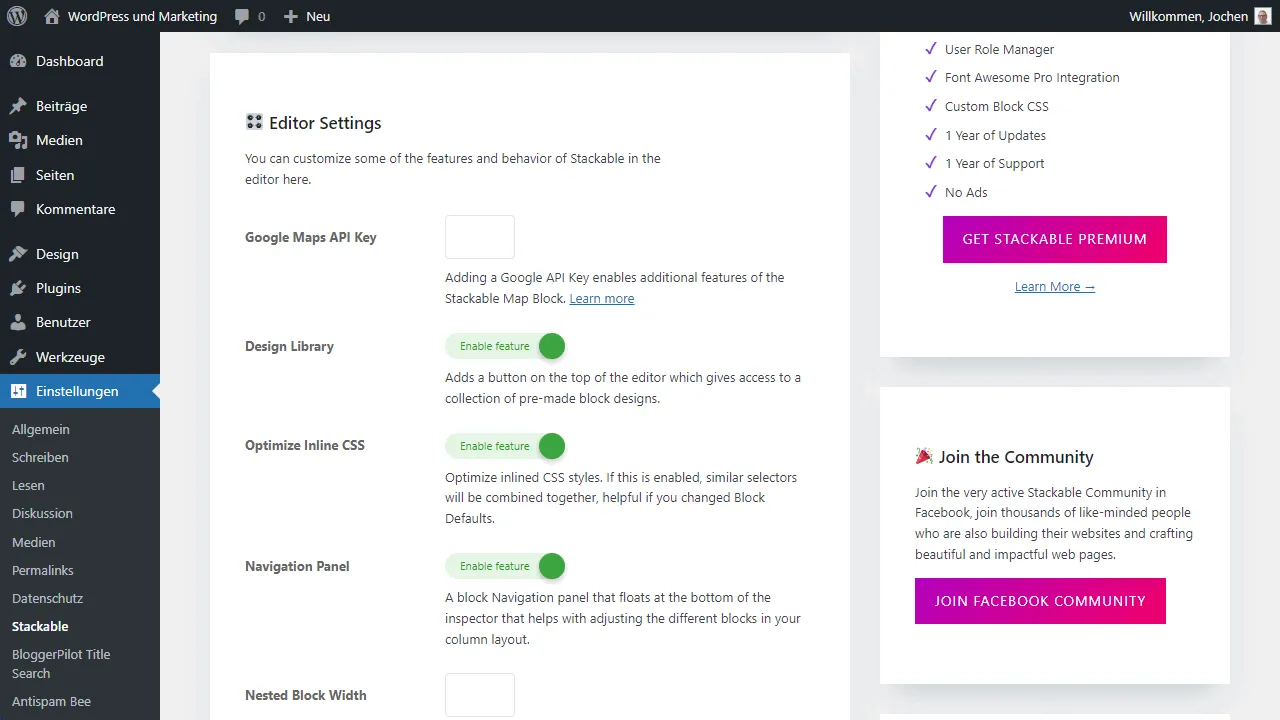Focus the Nested Block Width field
1280x720 pixels.
coord(480,695)
